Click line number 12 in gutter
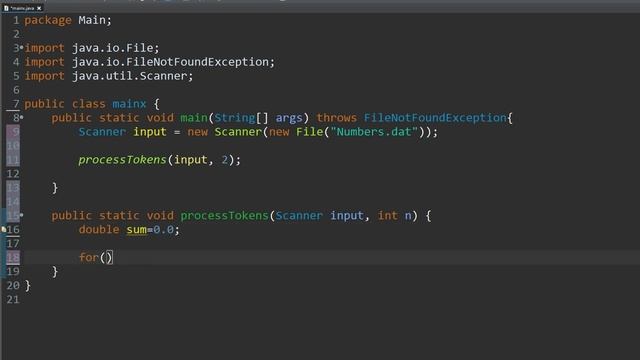 [13, 173]
